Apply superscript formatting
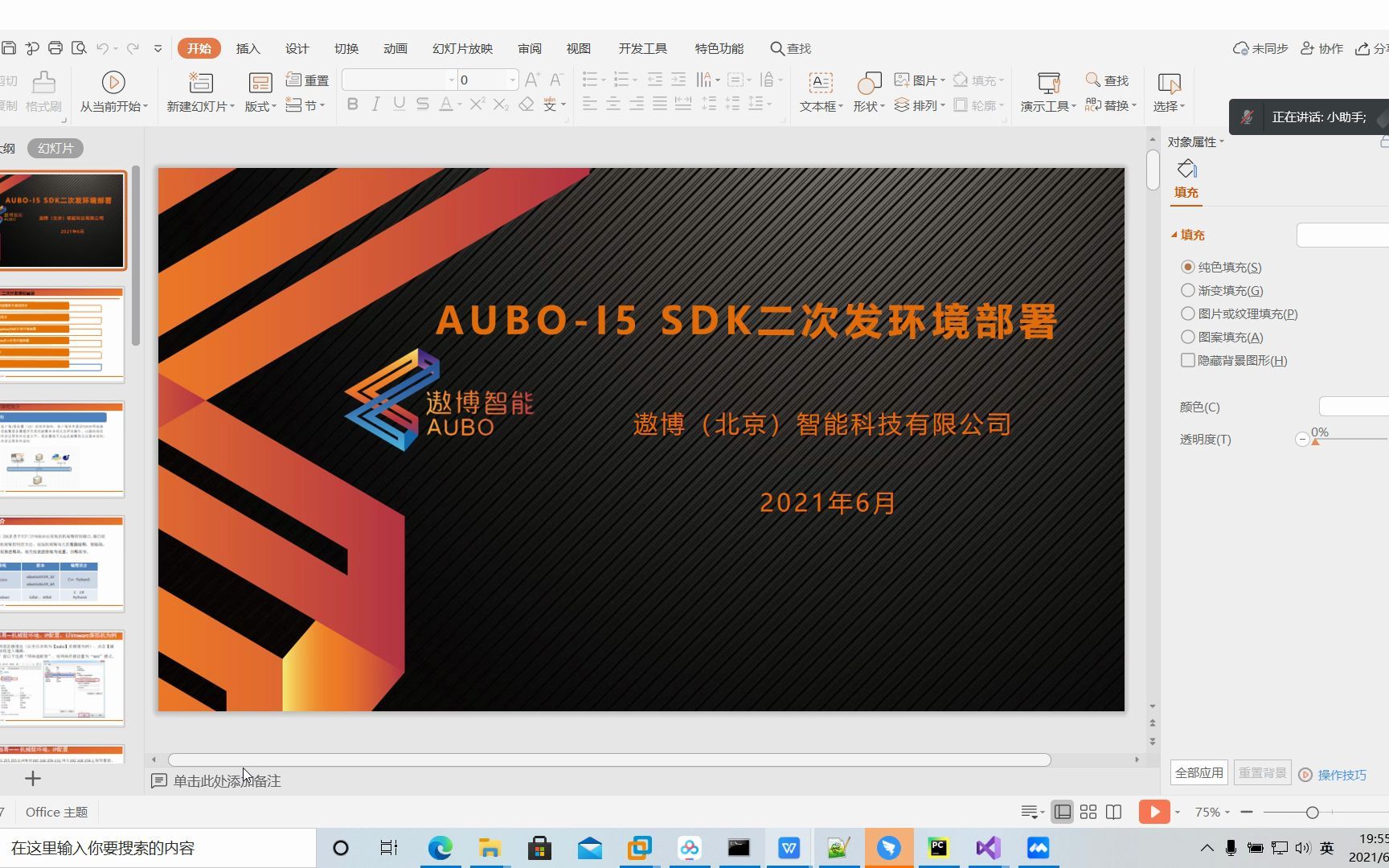The image size is (1389, 868). [x=477, y=104]
